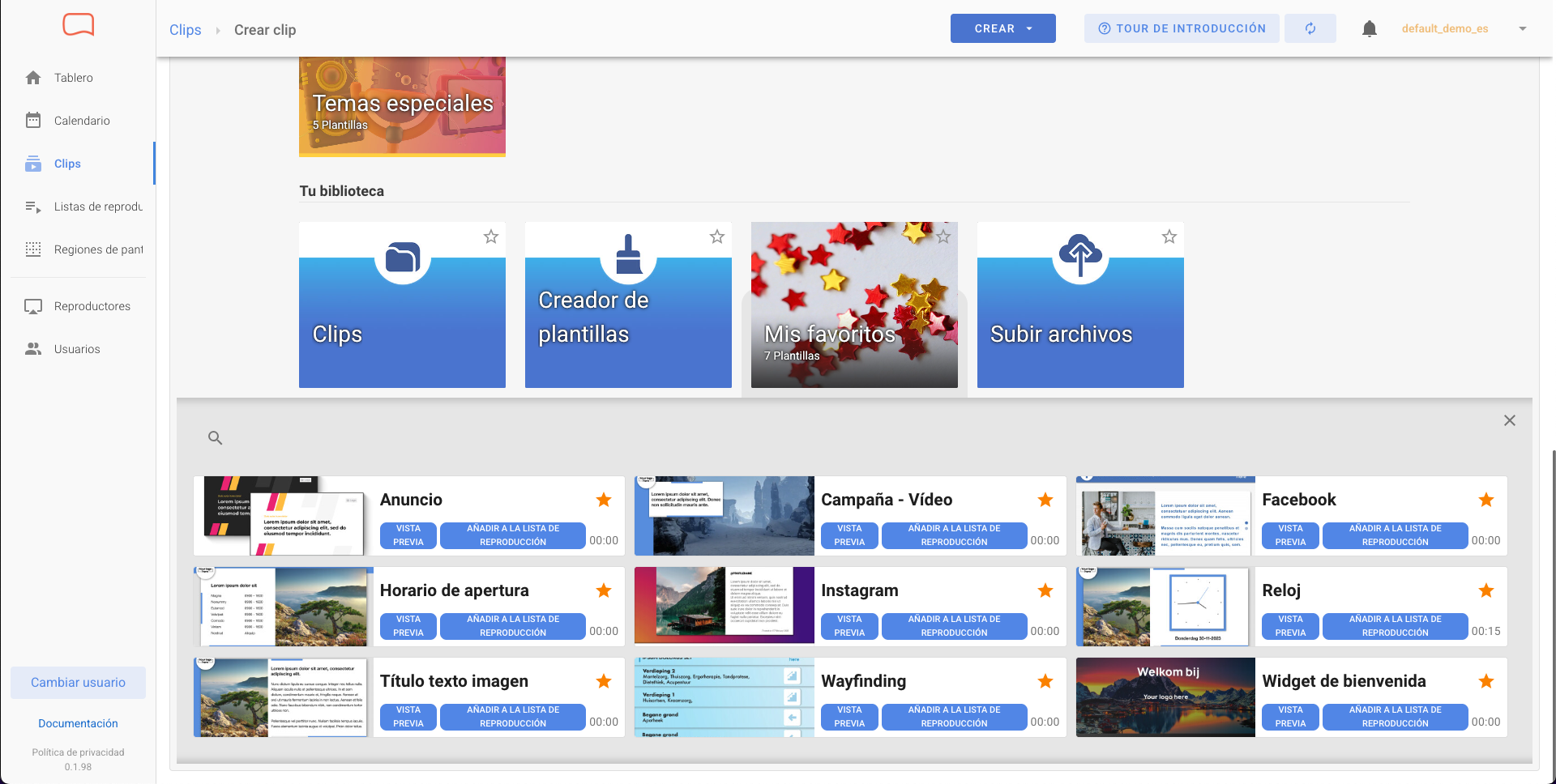Start the TOUR DE INTRODUCCIÓN
Screen dimensions: 1556x784
1181,28
